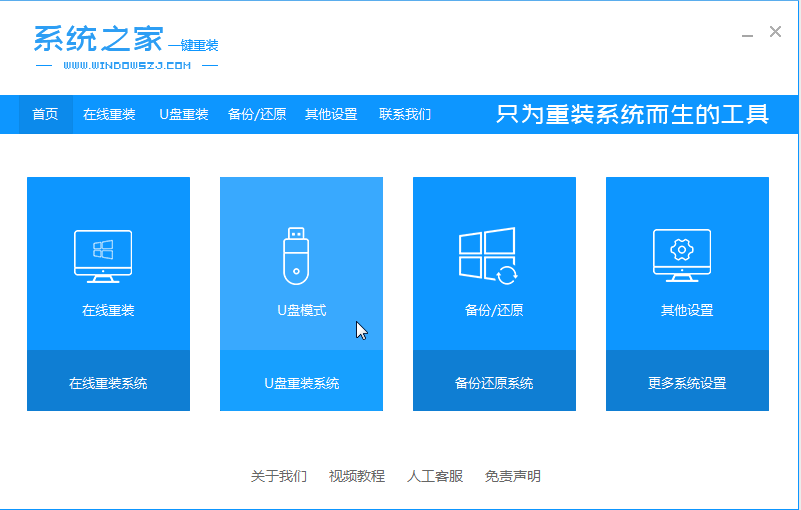801x510 pixels.
Task: Click the U盘模式 card label text
Action: pyautogui.click(x=301, y=310)
